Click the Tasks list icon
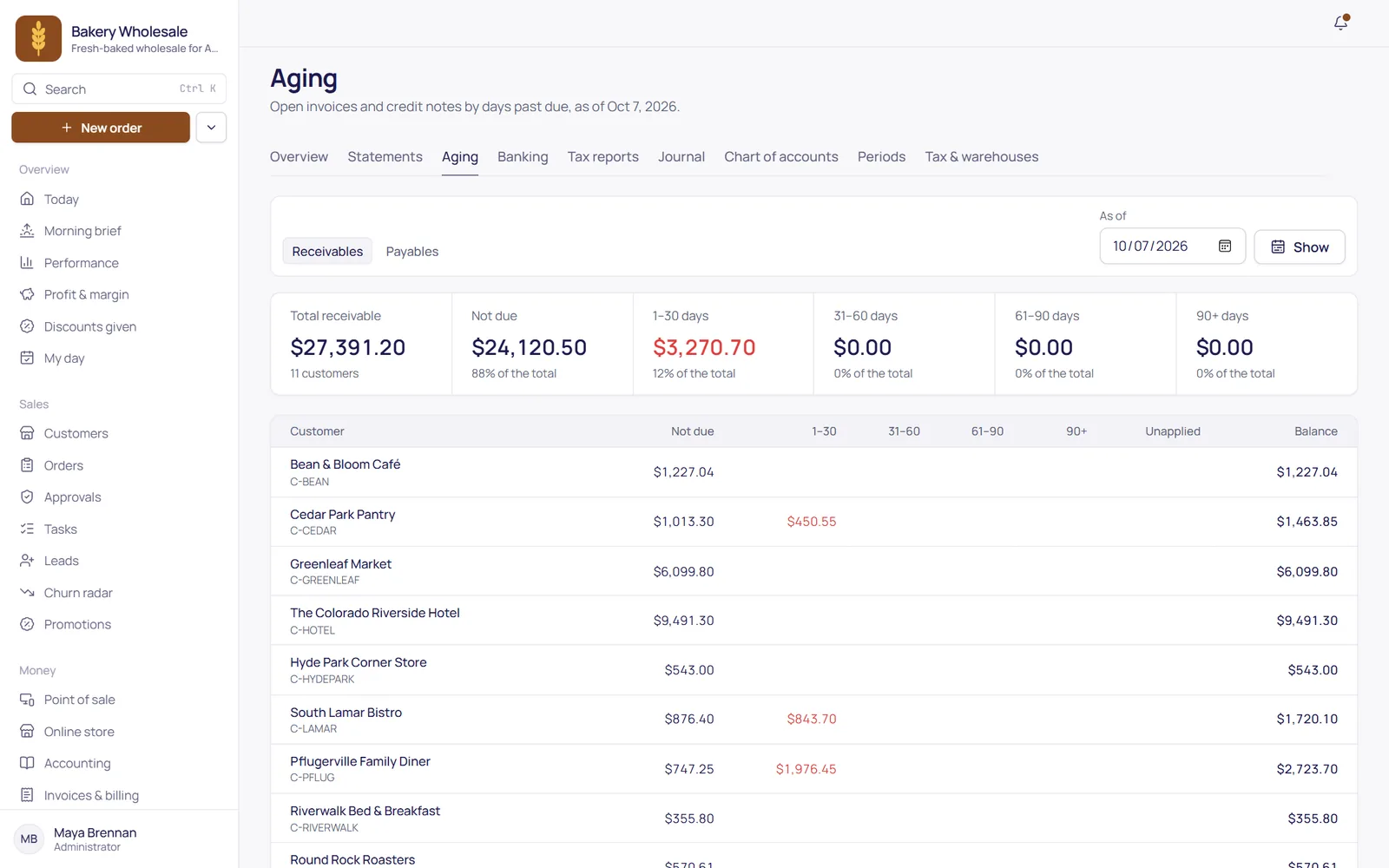1389x868 pixels. pos(27,529)
